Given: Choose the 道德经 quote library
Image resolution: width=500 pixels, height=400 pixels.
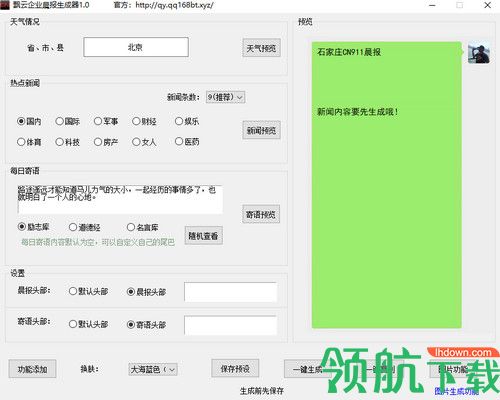Looking at the screenshot, I should [85, 227].
